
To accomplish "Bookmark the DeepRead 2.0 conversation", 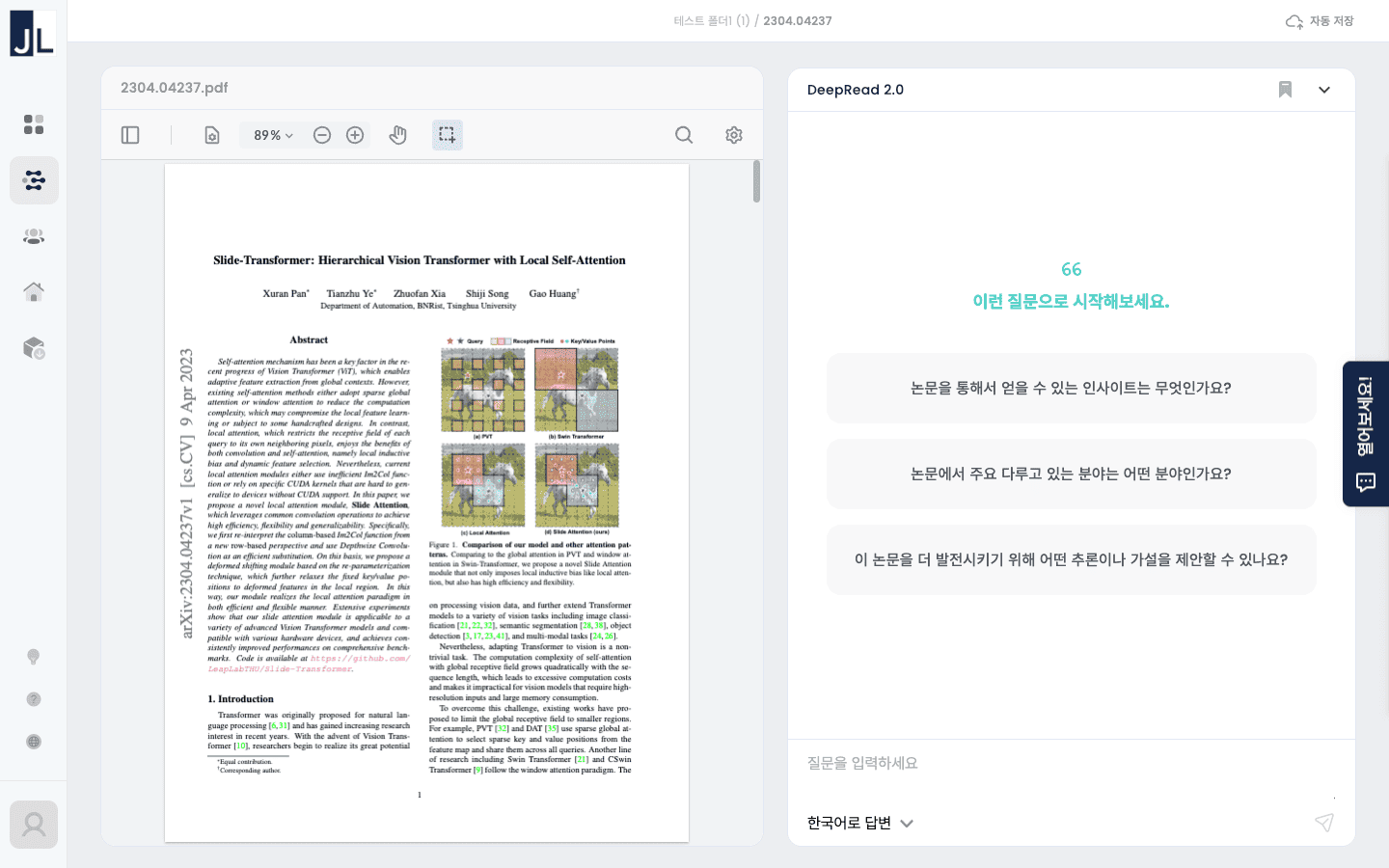I will tap(1285, 89).
